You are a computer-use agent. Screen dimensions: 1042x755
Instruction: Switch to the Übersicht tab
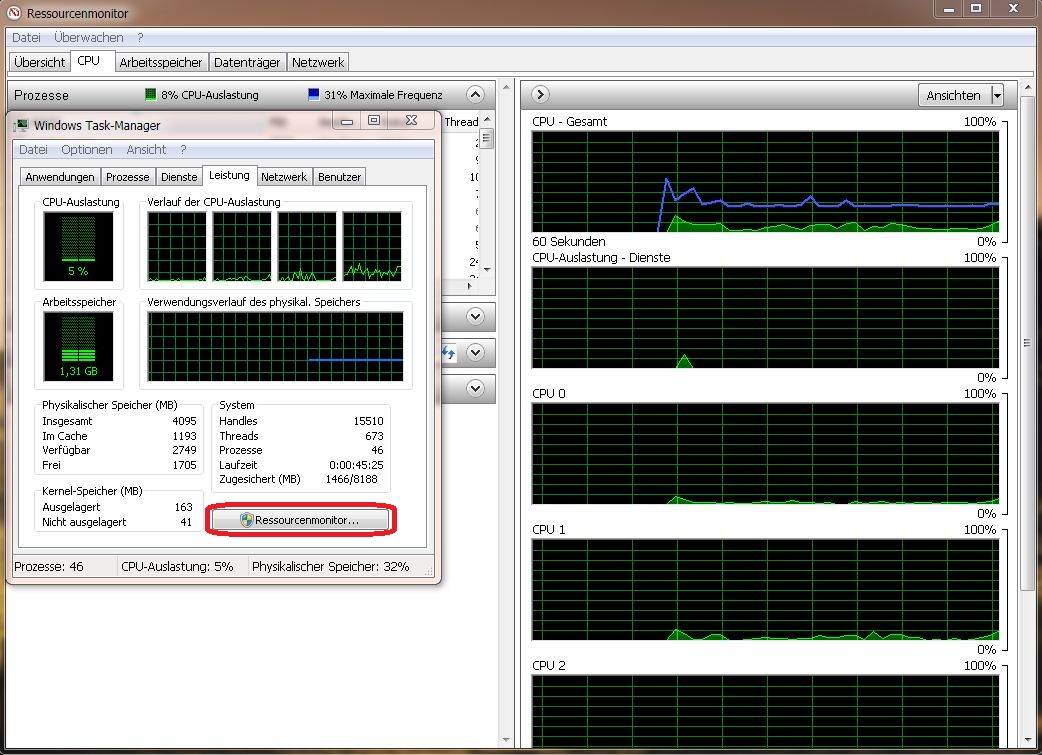point(39,62)
